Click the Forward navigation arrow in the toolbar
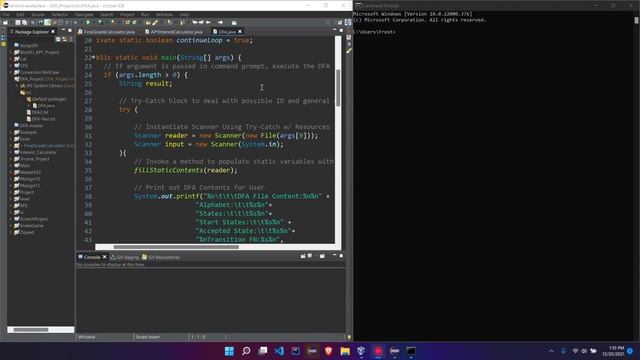 tap(220, 22)
